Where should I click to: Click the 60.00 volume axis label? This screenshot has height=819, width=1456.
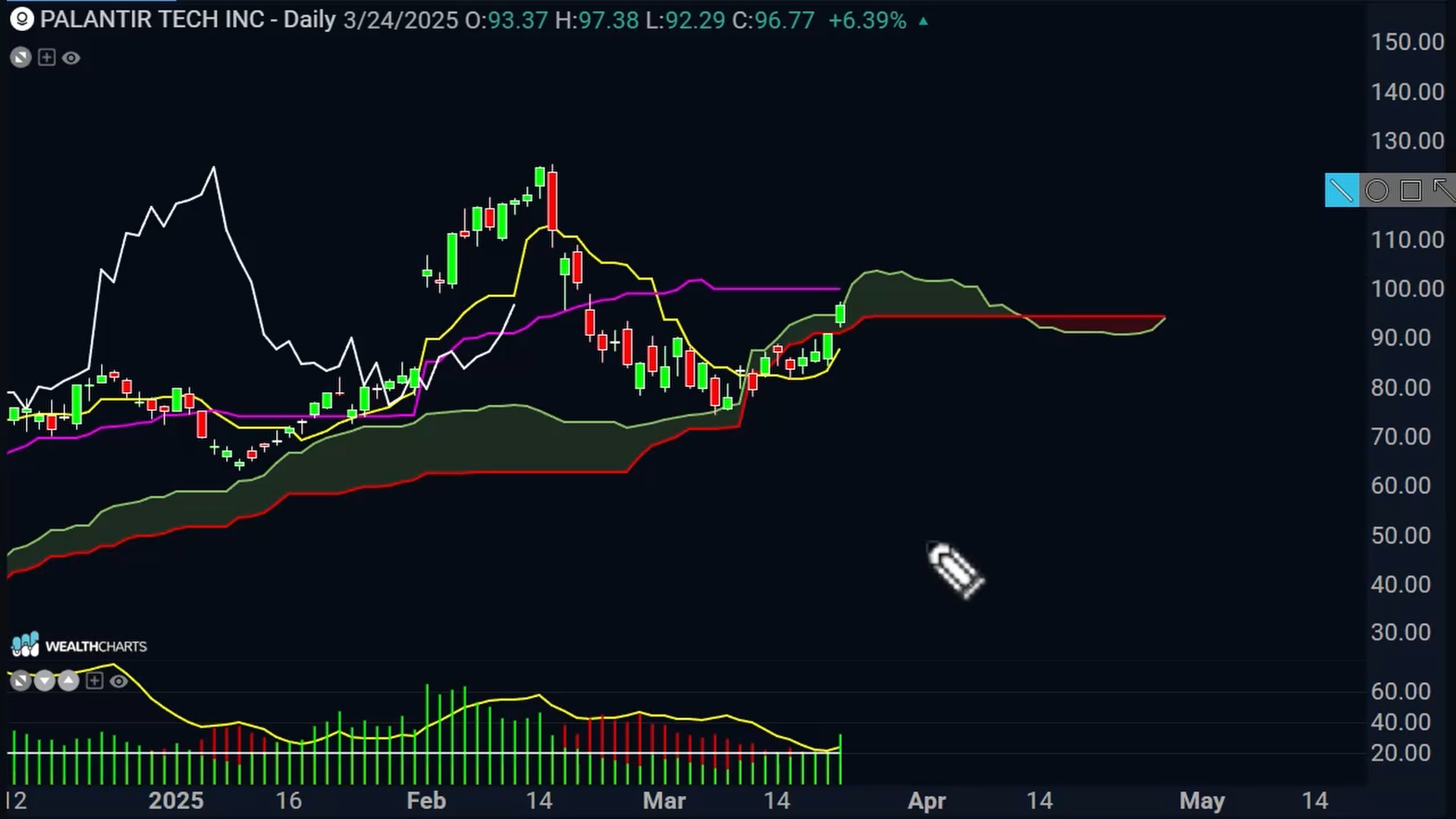[1401, 692]
